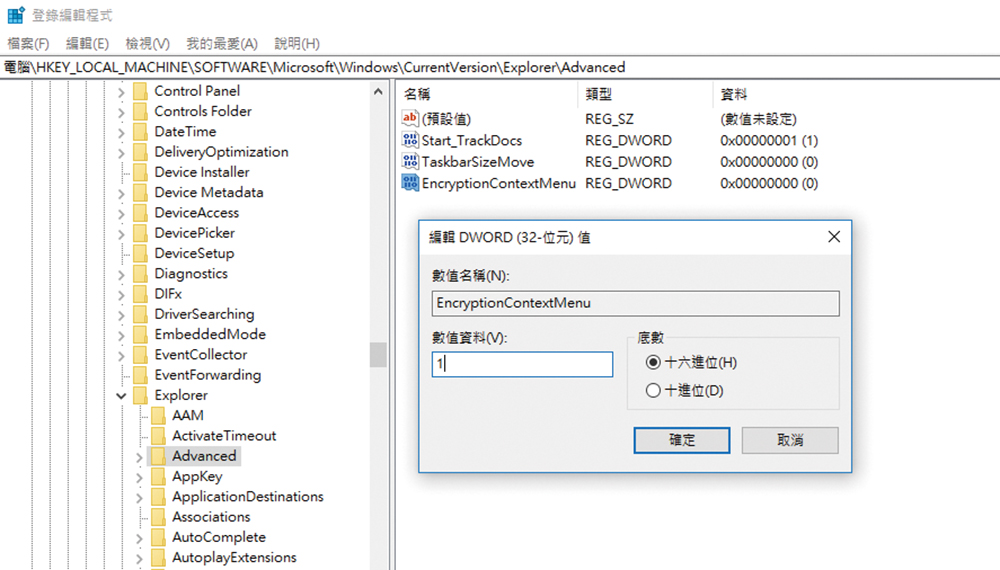Screen dimensions: 1000x570
Task: Click the EmbeddedMode folder icon
Action: pyautogui.click(x=140, y=335)
